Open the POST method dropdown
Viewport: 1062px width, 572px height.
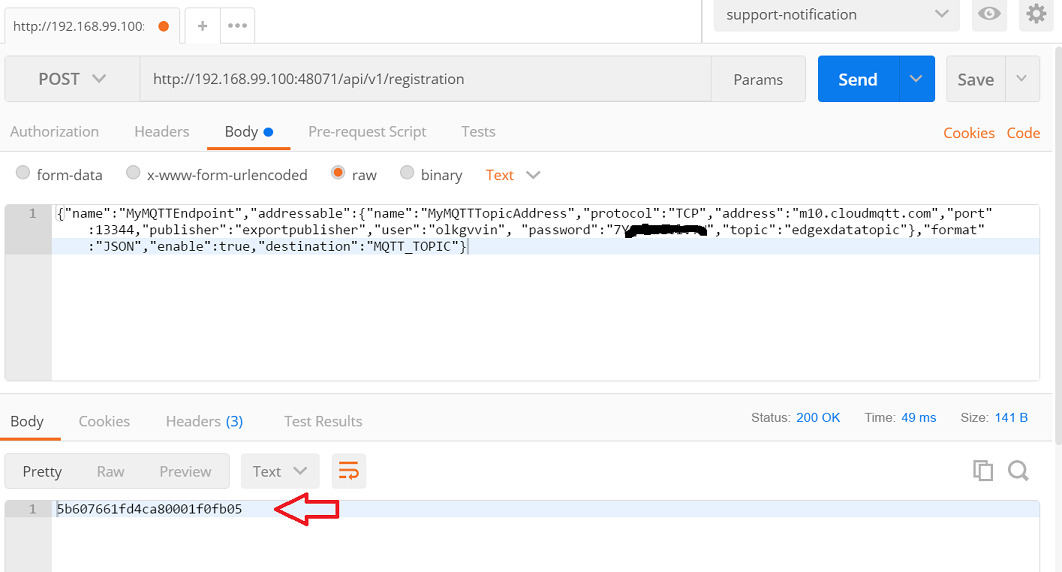coord(72,79)
